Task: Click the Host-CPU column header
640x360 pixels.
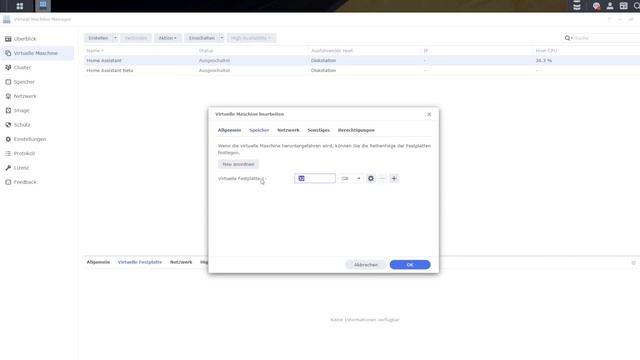Action: tap(546, 51)
